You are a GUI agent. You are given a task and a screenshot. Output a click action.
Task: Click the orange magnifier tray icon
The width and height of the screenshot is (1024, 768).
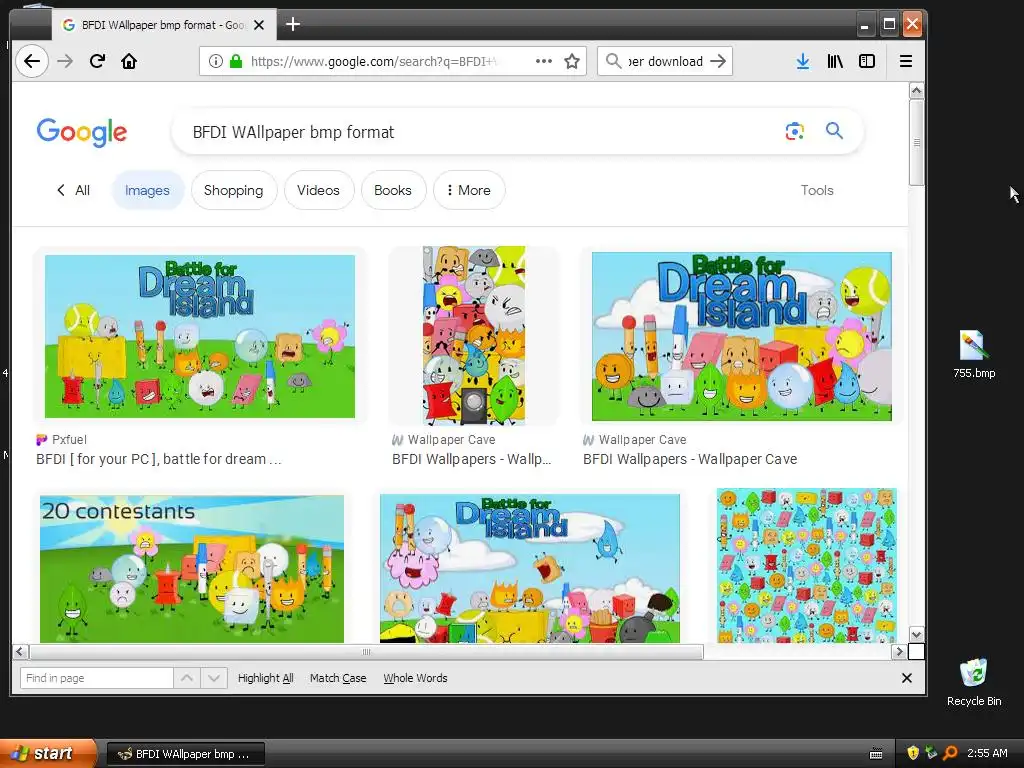950,753
